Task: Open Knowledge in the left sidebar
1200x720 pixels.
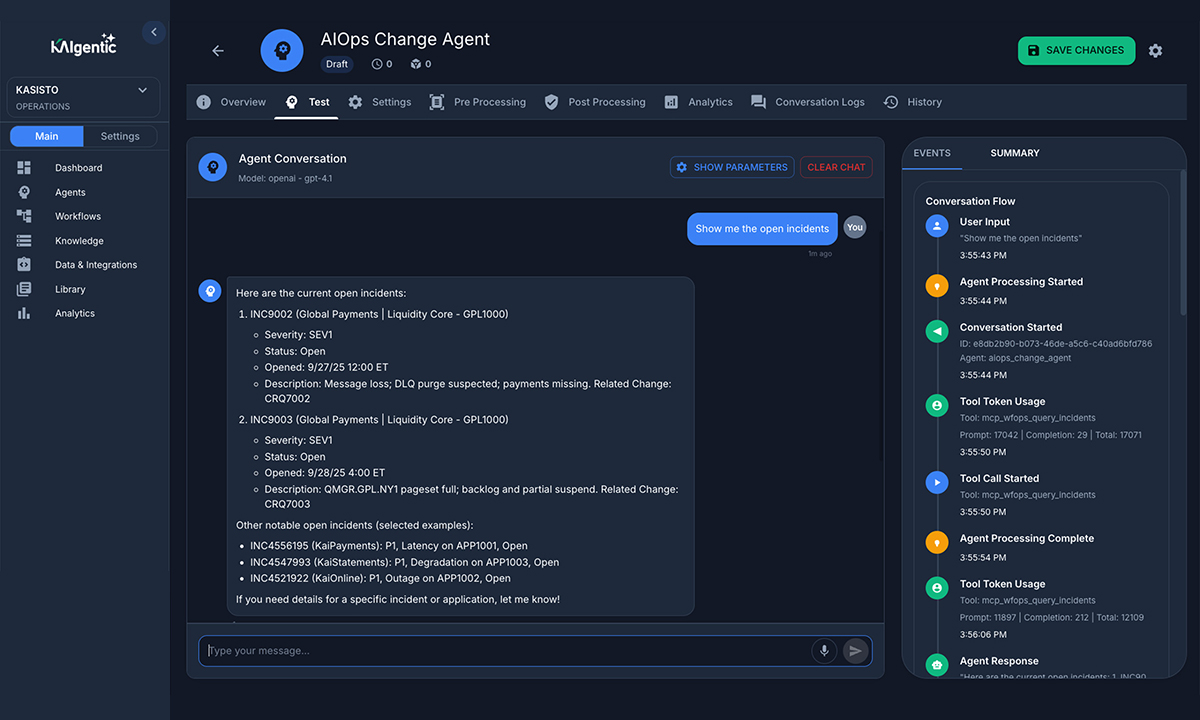Action: 79,241
